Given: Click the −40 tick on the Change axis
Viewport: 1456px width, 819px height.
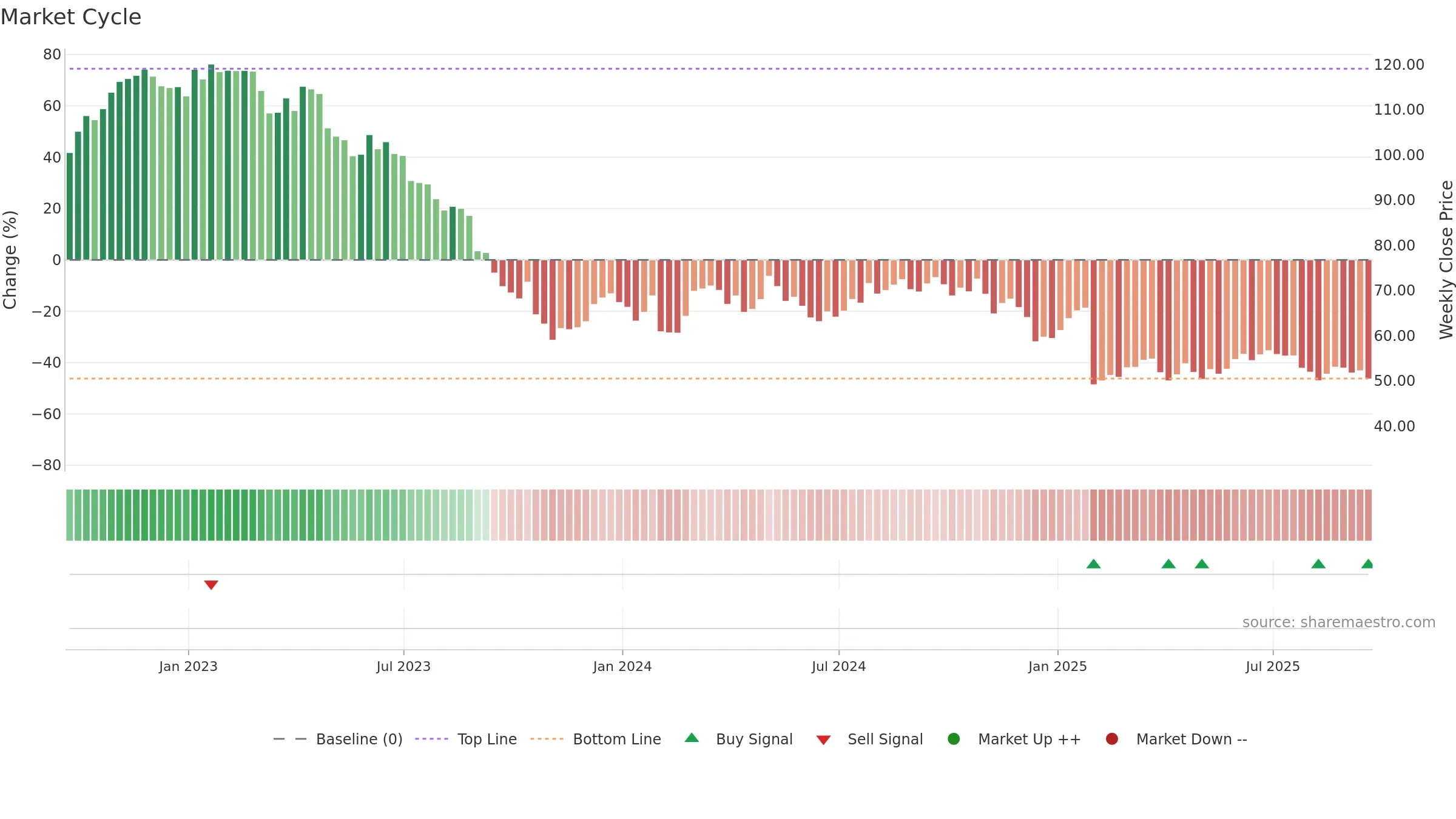Looking at the screenshot, I should pos(47,363).
